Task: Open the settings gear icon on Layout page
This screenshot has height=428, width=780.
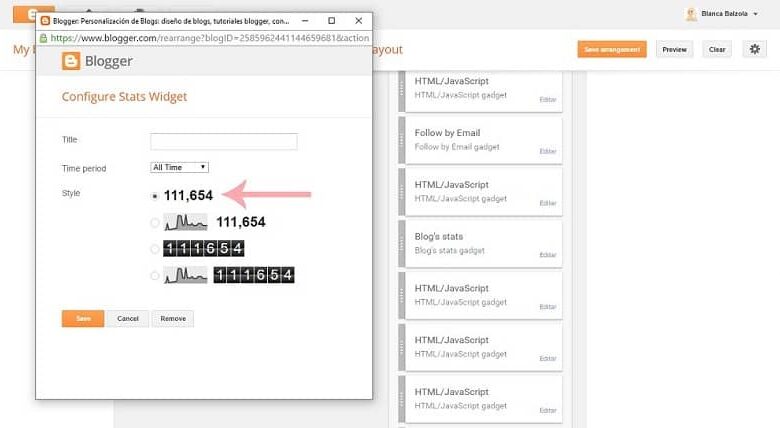Action: point(755,49)
